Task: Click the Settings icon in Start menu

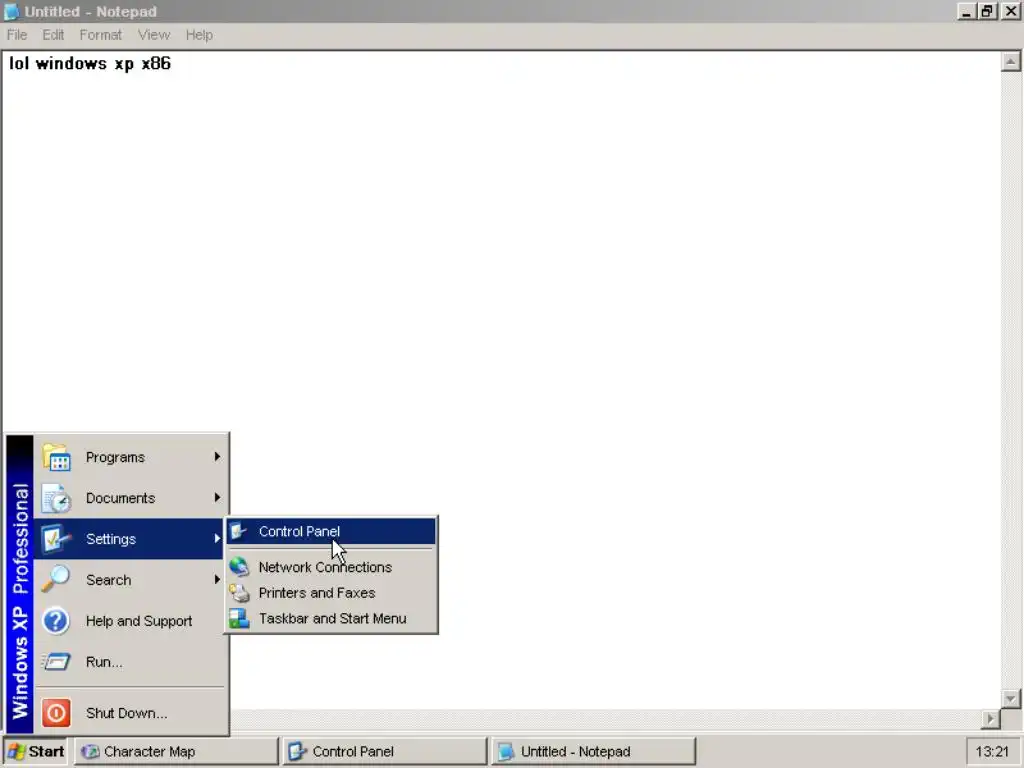Action: tap(57, 539)
